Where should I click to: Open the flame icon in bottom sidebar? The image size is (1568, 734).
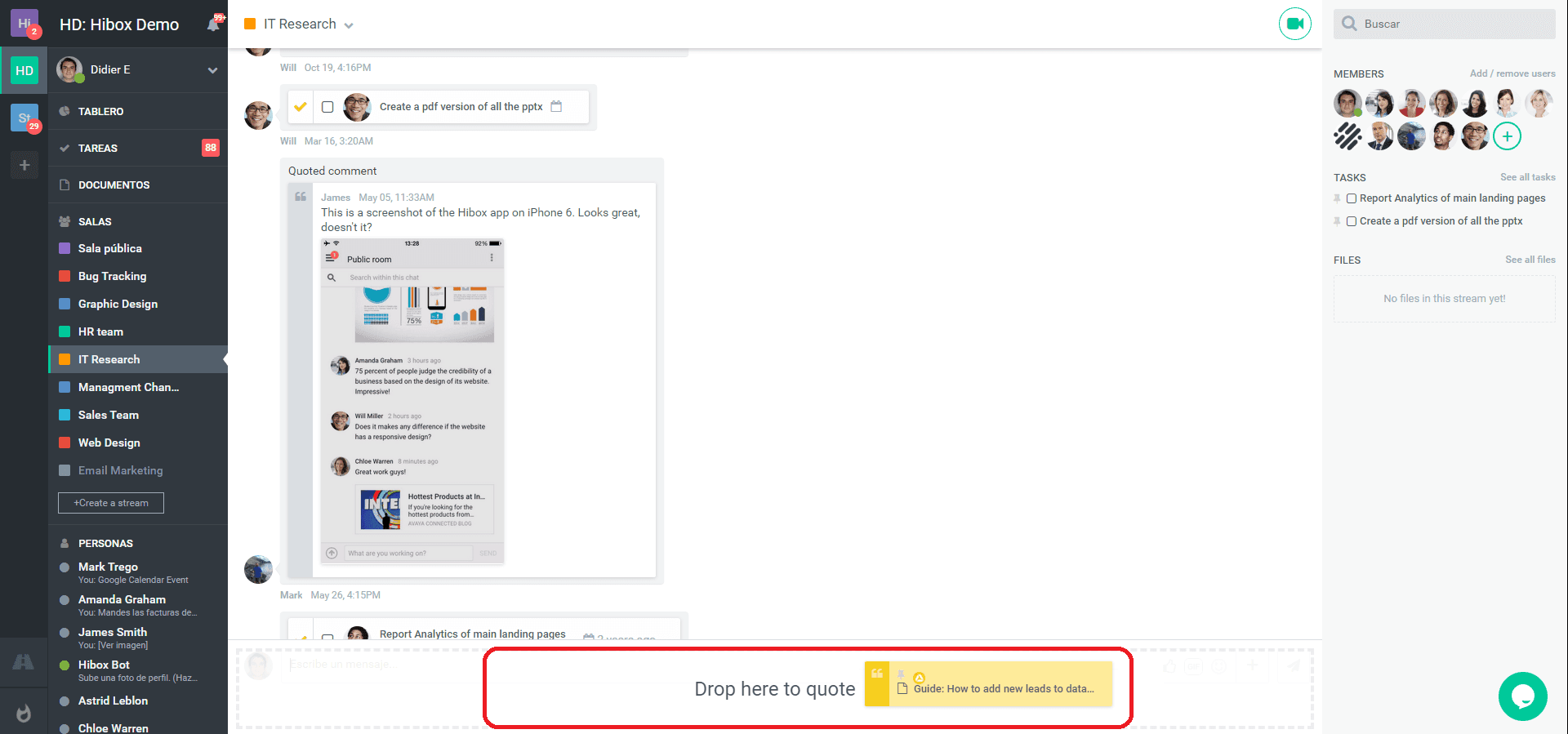[x=24, y=713]
